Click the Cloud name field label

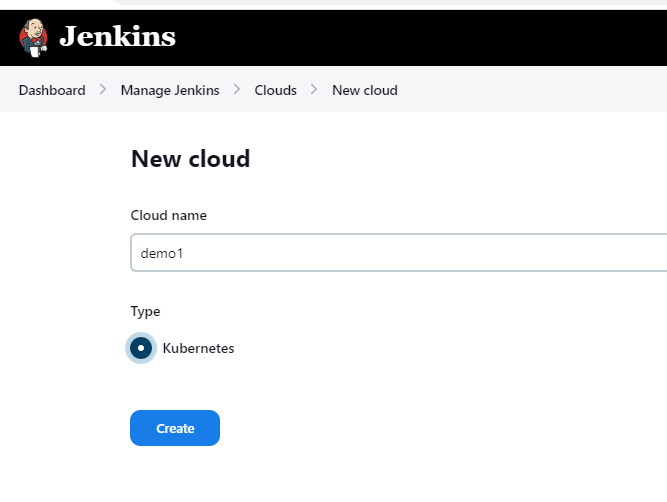[168, 215]
